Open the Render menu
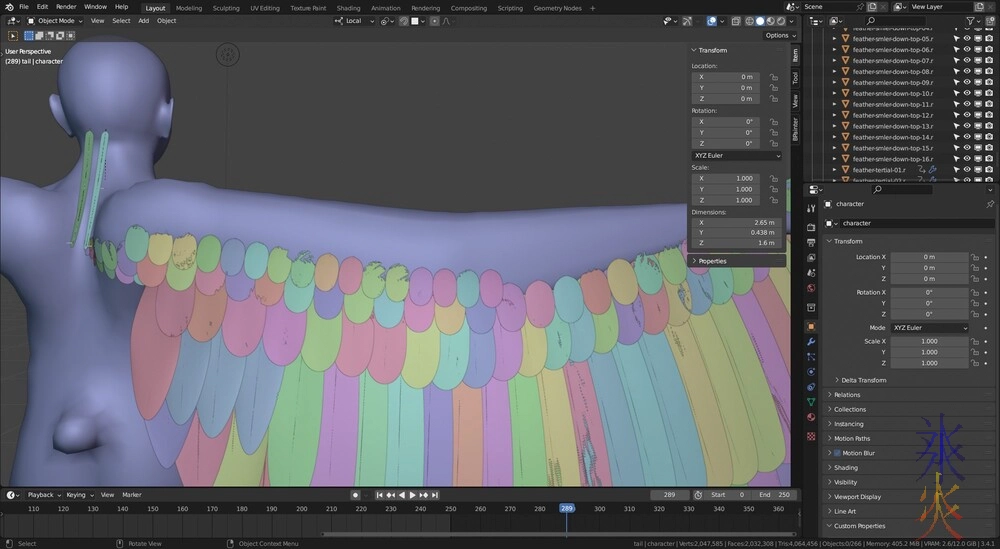Screen dimensions: 1000x549 66,7
